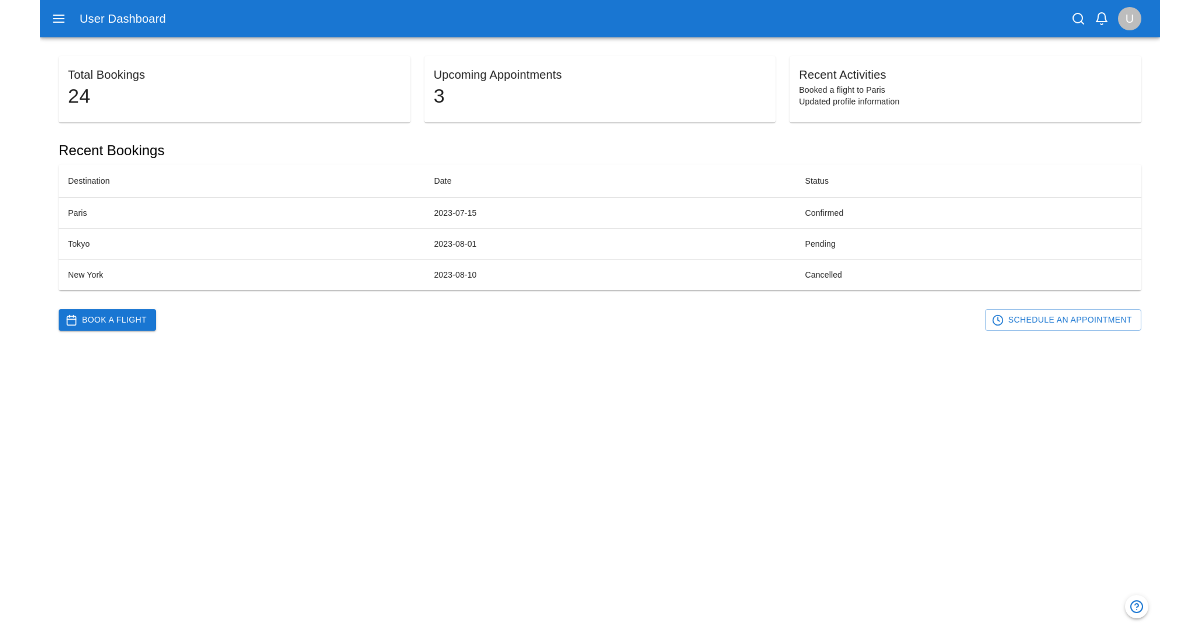The height and width of the screenshot is (630, 1200).
Task: Select the Confirmed status of Paris booking
Action: 824,213
